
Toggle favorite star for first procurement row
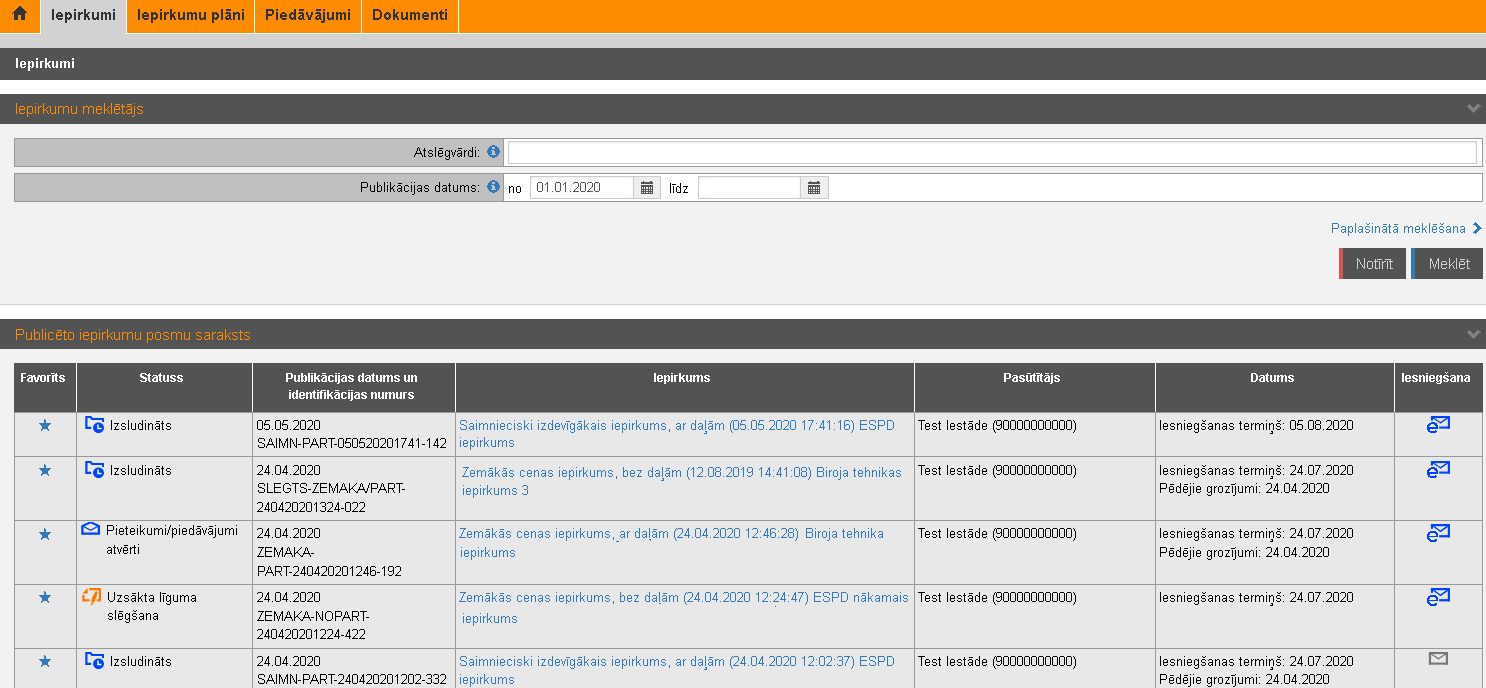click(44, 426)
